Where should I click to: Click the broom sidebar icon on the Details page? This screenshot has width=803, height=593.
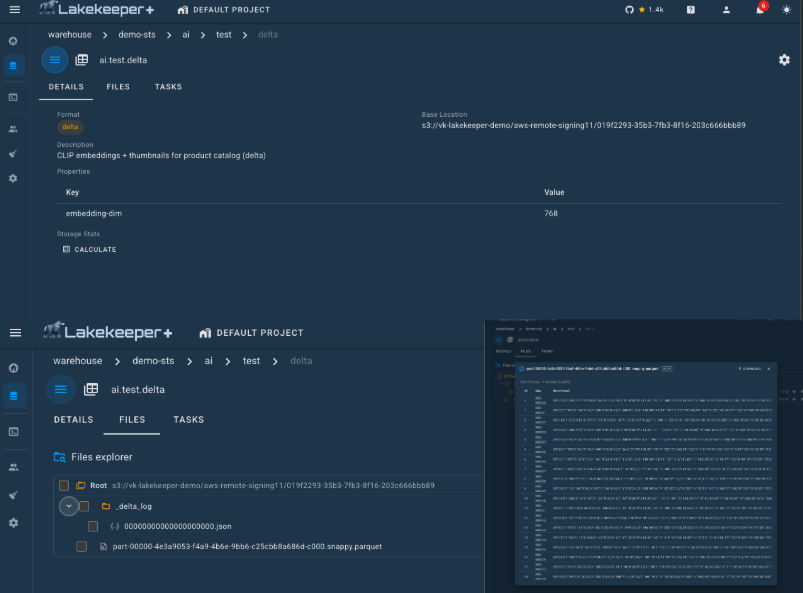click(x=13, y=154)
